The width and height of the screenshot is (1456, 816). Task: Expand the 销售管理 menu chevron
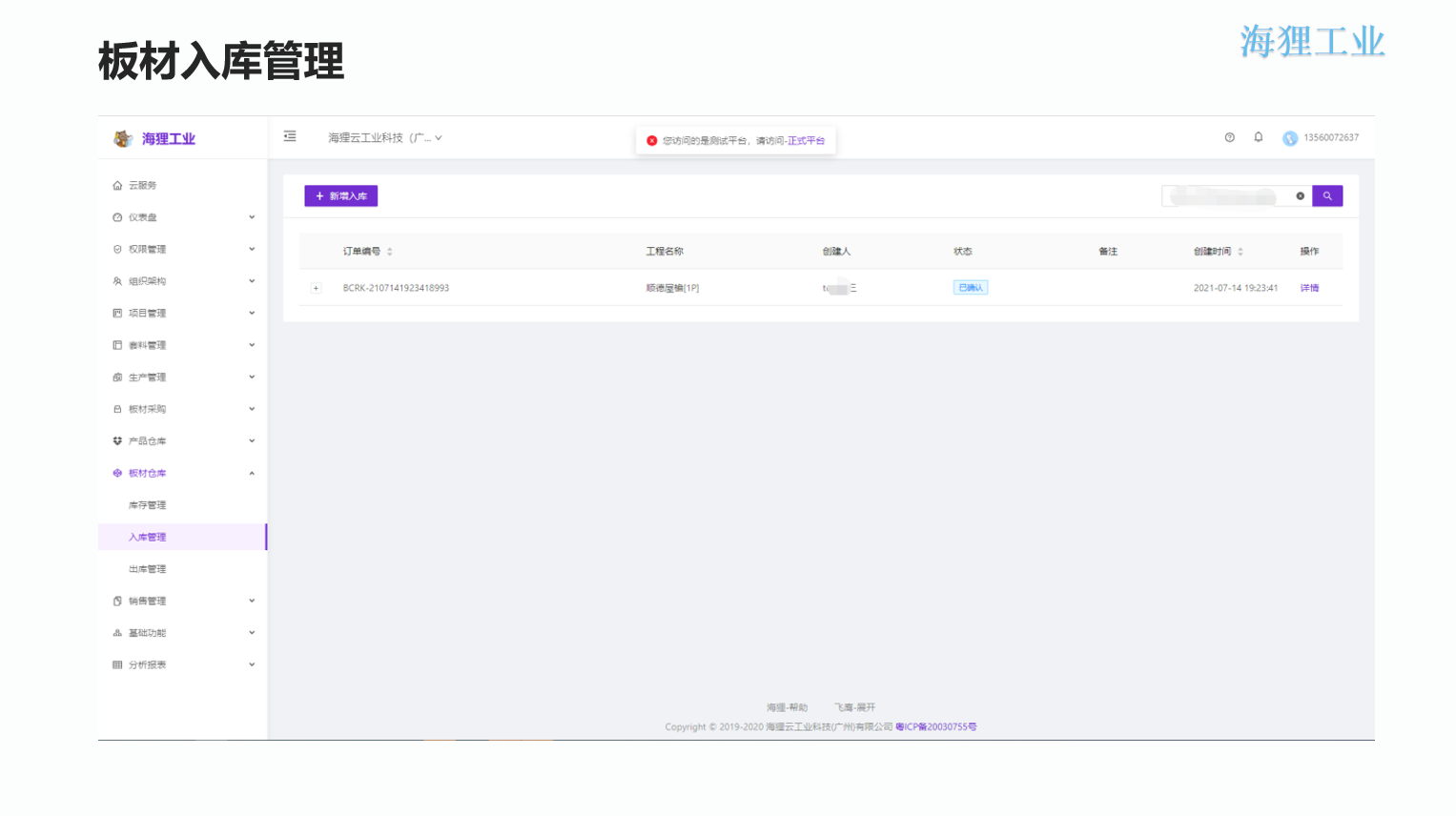[252, 602]
